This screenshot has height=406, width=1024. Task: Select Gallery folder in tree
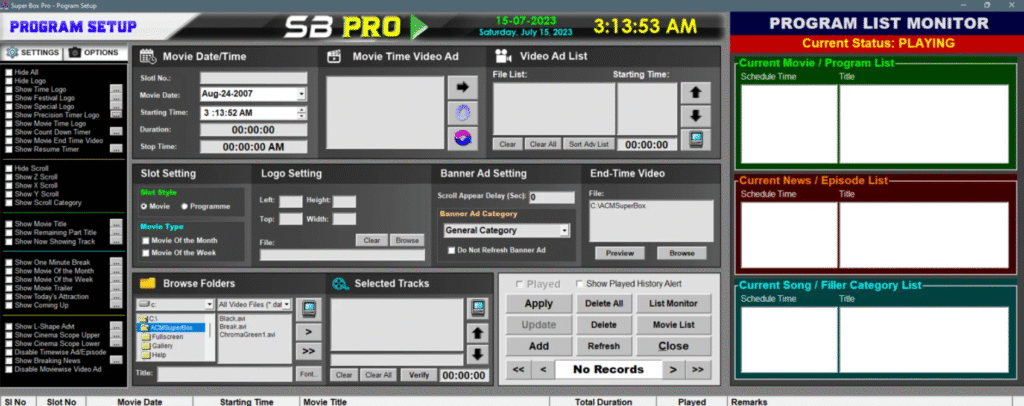162,346
